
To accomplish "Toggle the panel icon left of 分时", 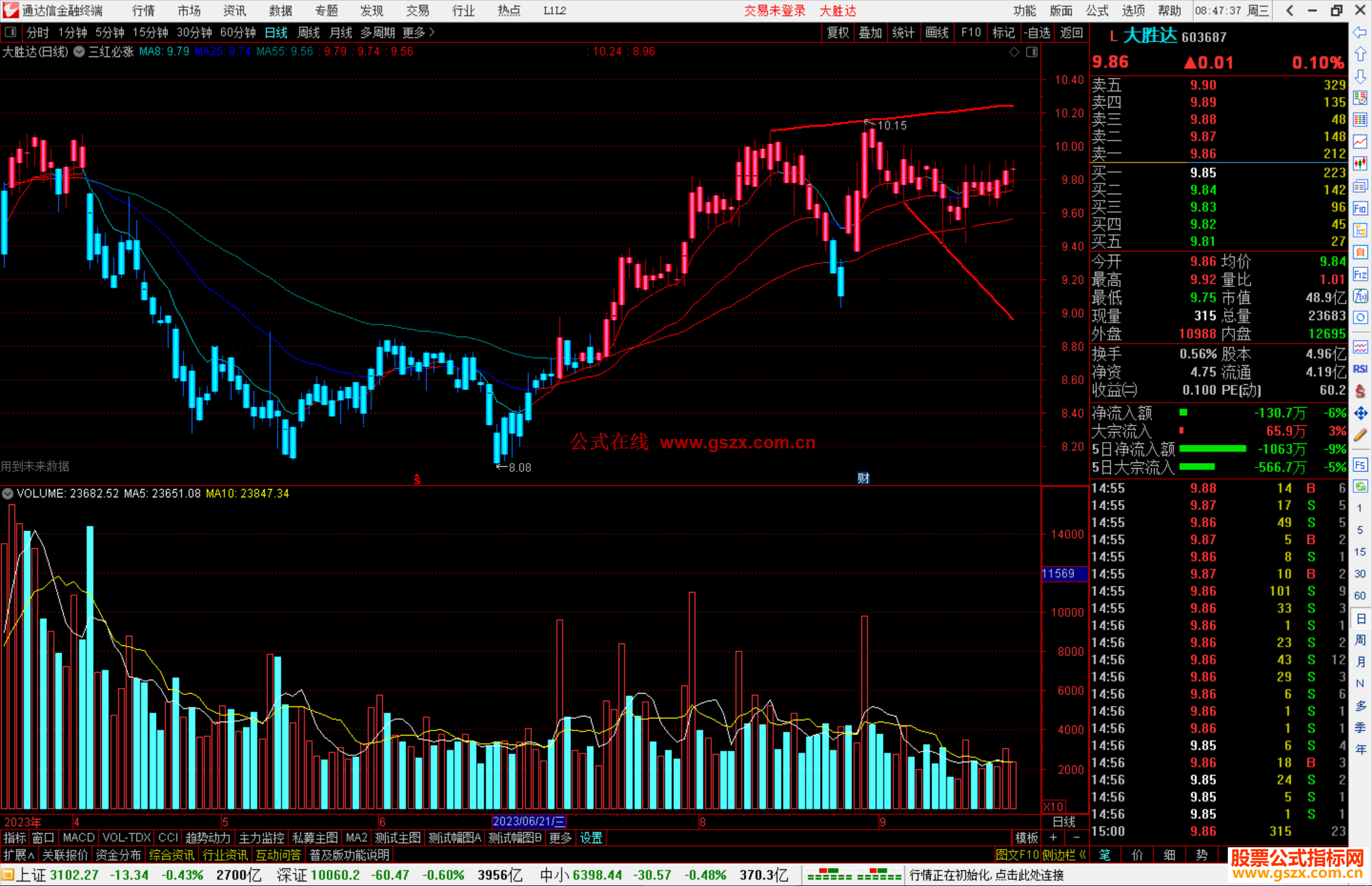I will 10,32.
